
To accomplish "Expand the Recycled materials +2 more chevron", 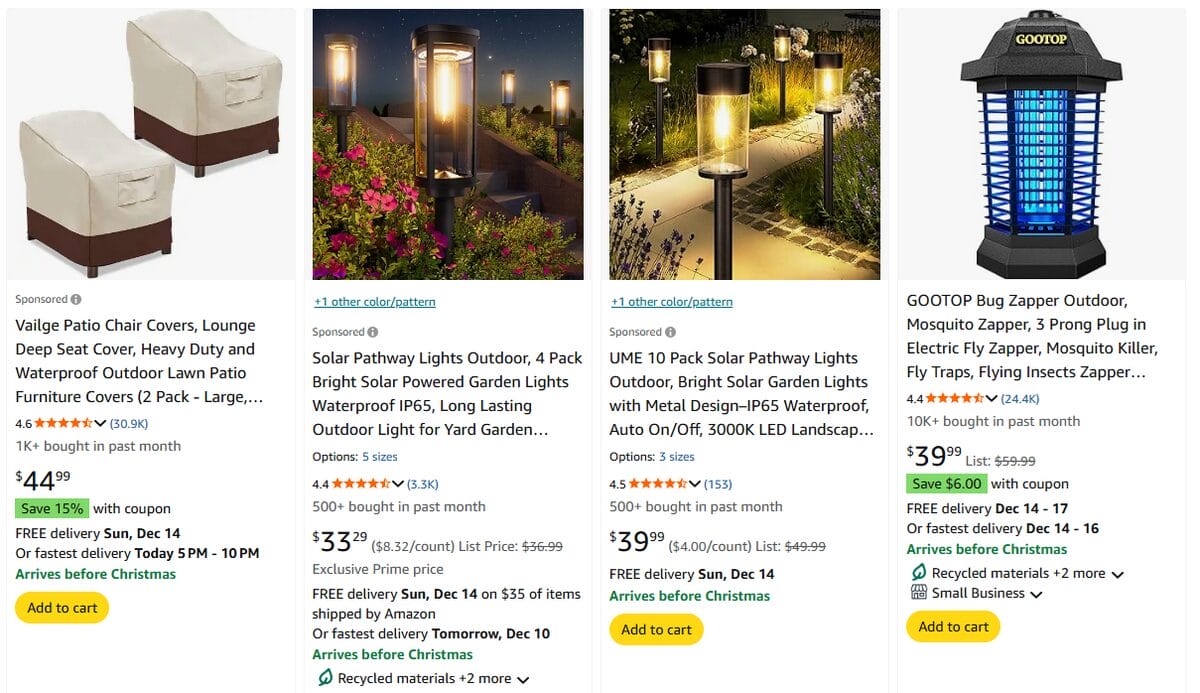I will [x=1118, y=573].
